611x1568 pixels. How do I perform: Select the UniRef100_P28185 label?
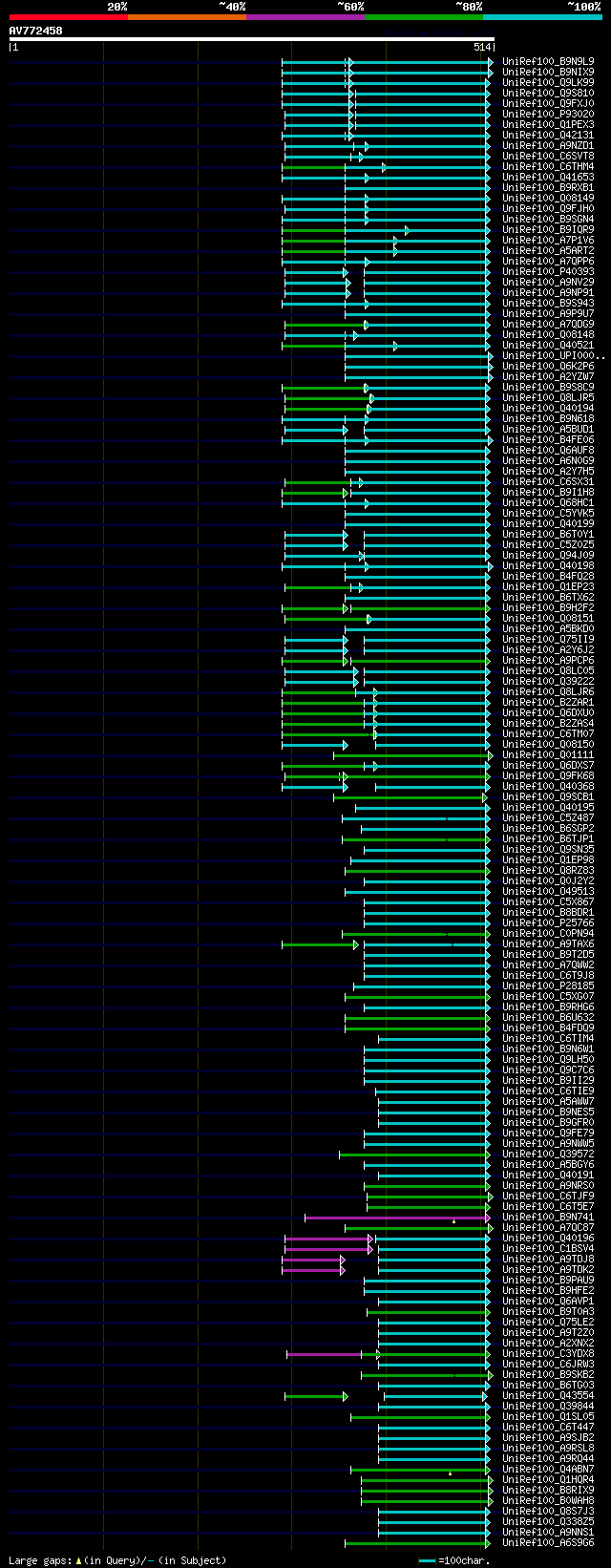click(x=548, y=985)
